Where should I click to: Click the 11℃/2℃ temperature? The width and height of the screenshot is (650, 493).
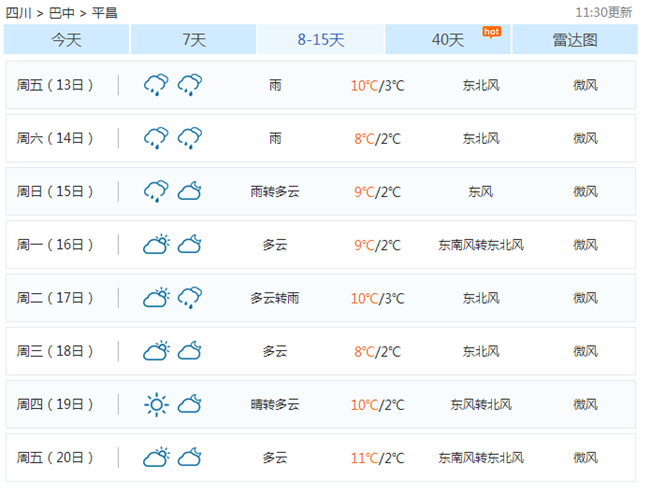(x=378, y=458)
